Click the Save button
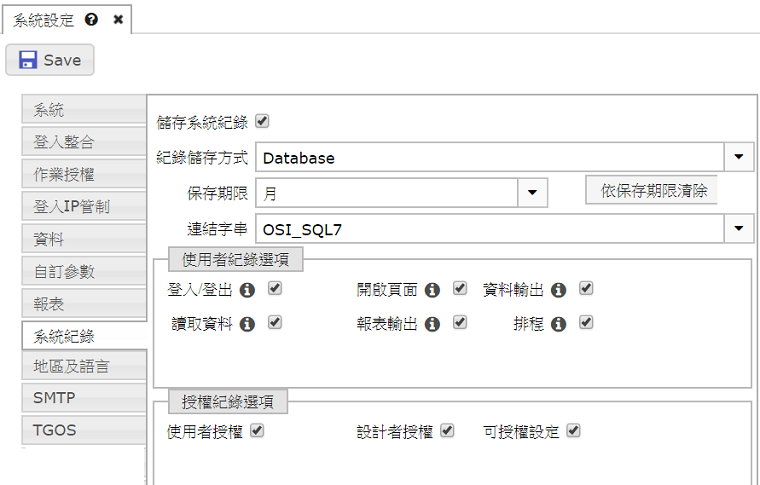760x485 pixels. (50, 60)
